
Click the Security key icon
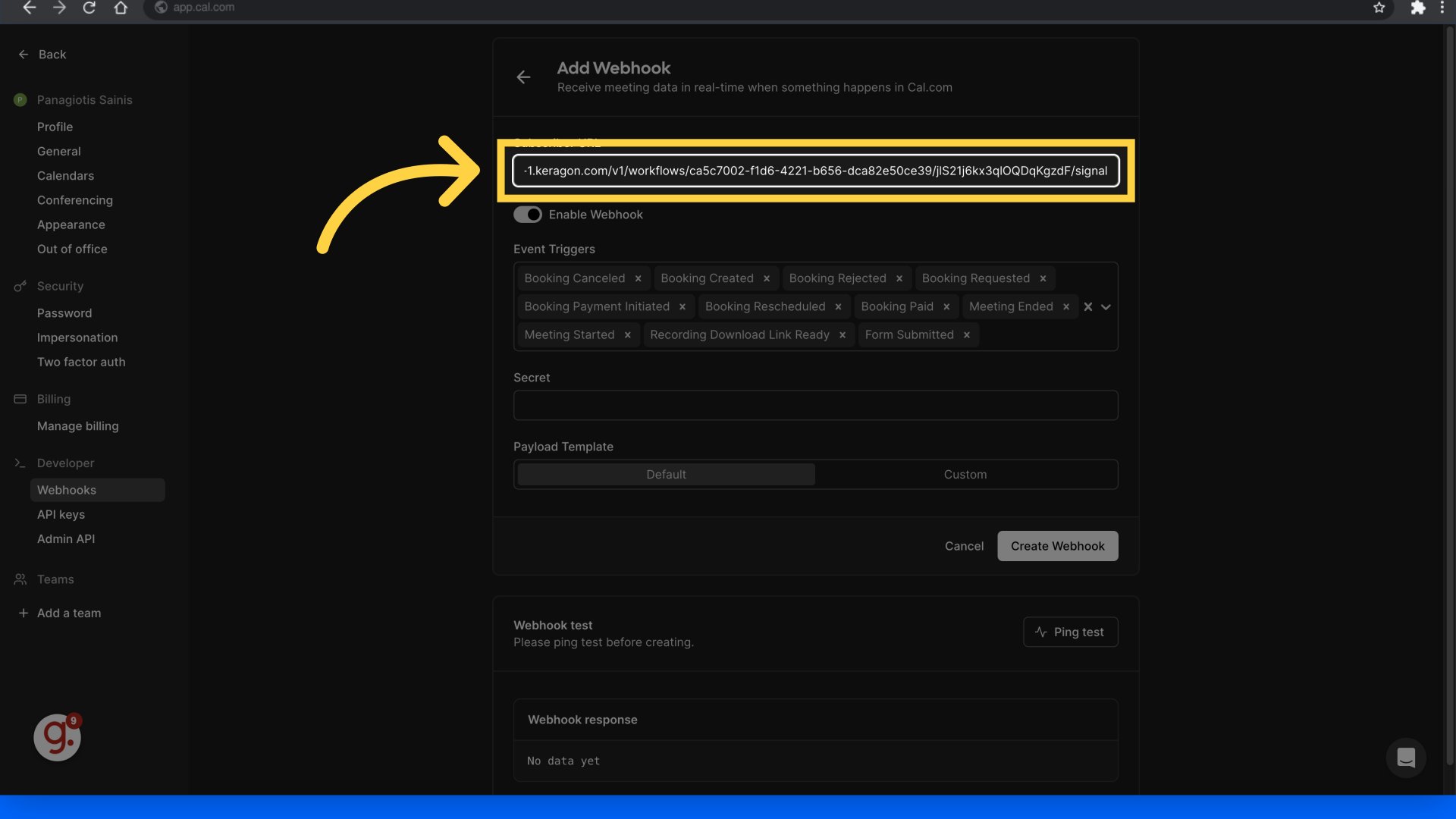click(x=20, y=286)
